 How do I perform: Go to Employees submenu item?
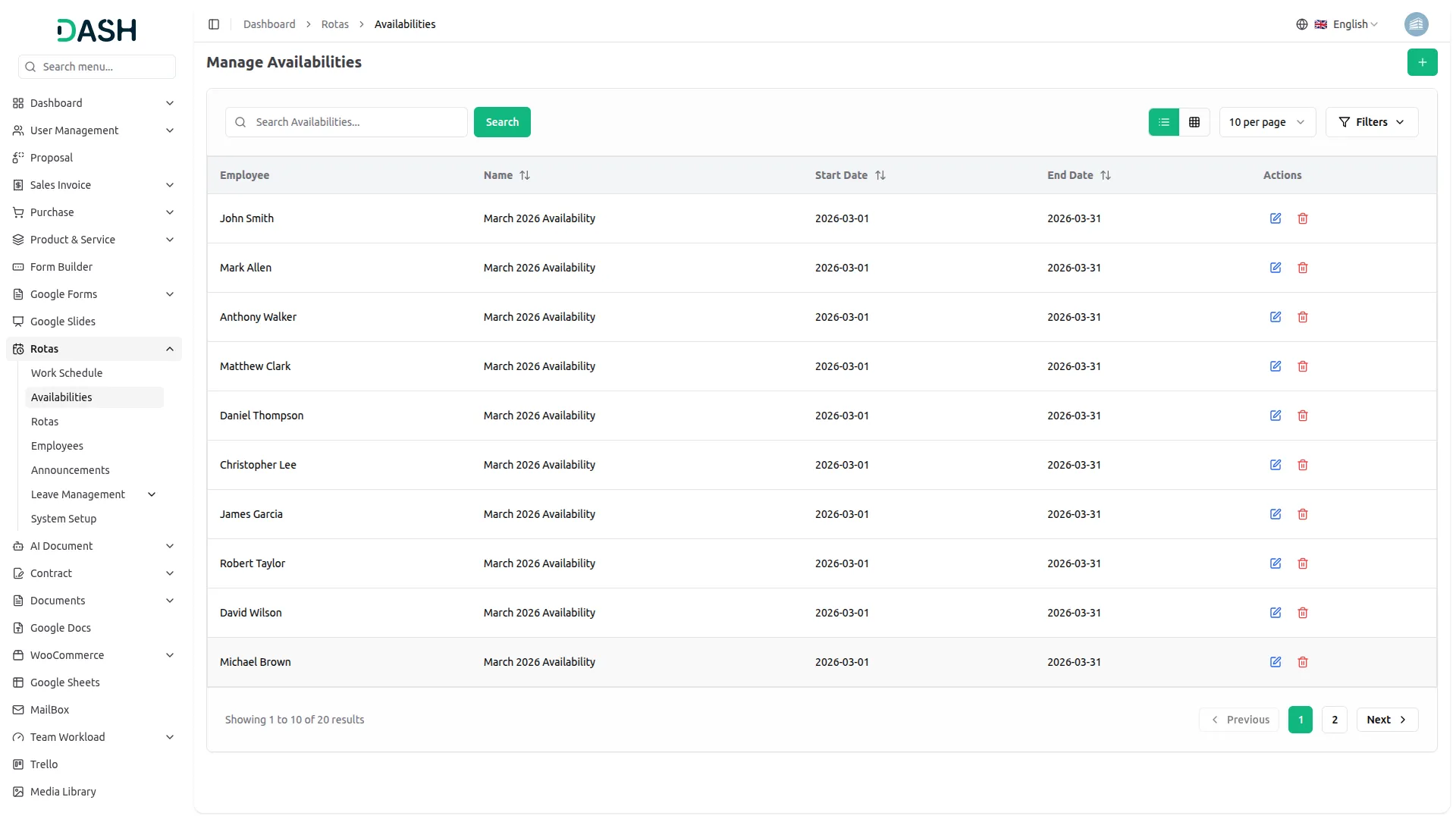click(57, 446)
